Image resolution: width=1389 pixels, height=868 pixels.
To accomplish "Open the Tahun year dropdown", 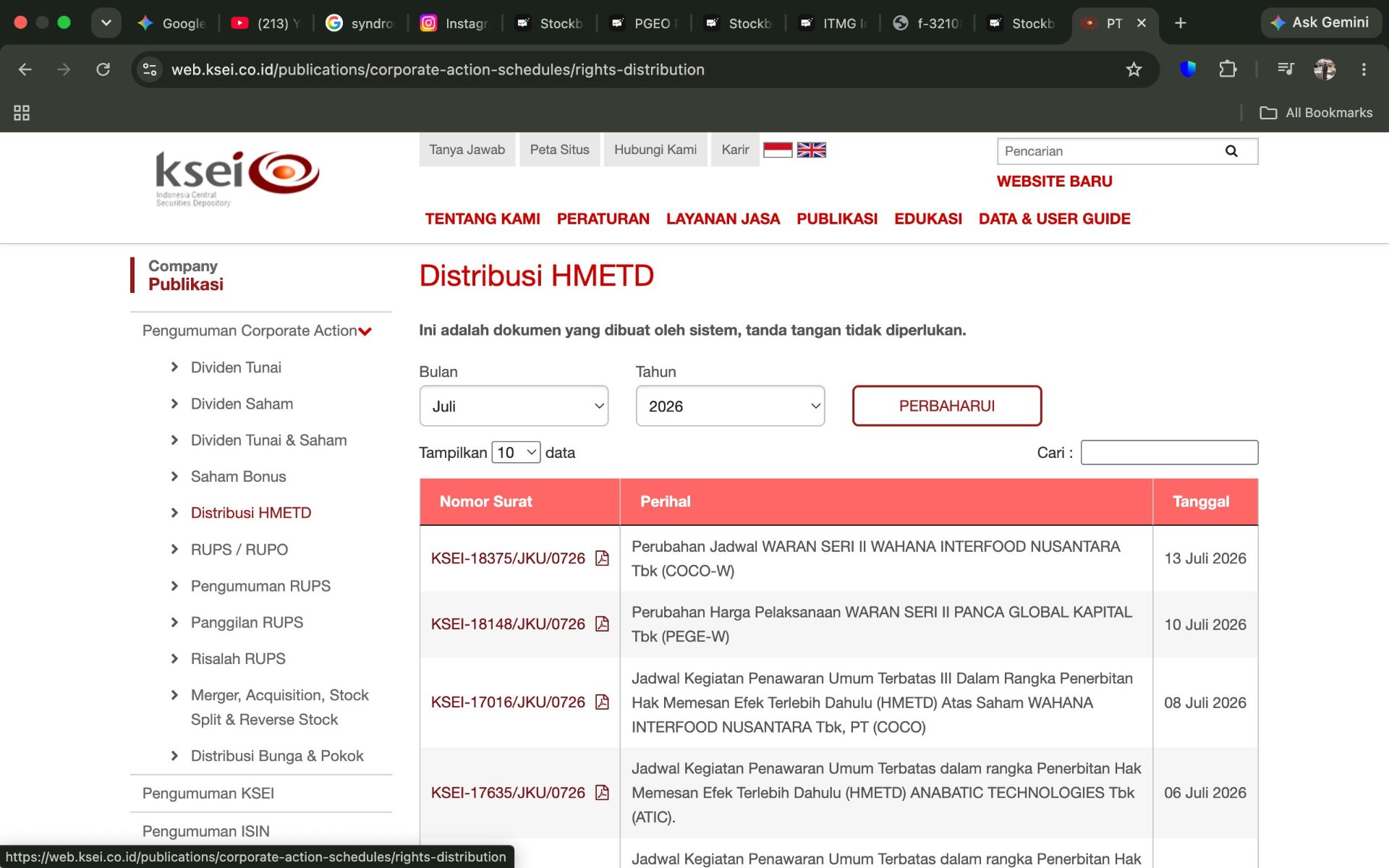I will coord(730,407).
